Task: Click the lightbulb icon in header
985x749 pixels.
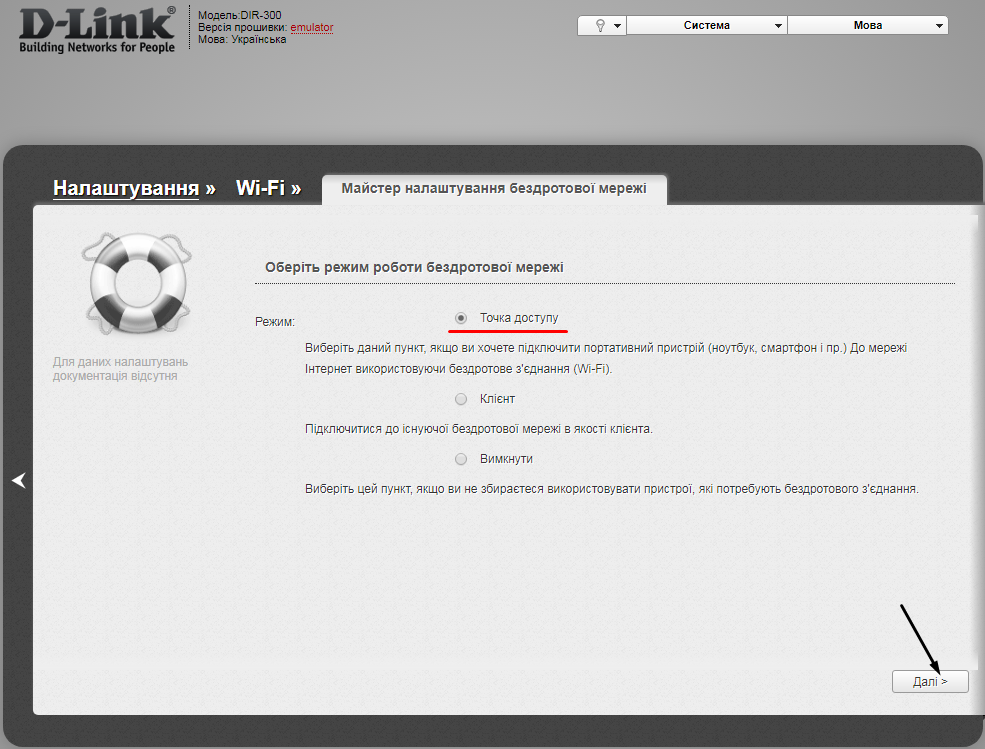Action: [x=600, y=26]
